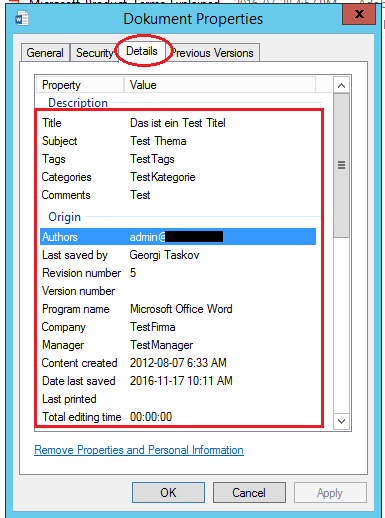Click the Categories value 'TestKategorie'
Viewport: 385px width, 518px height.
coord(163,177)
